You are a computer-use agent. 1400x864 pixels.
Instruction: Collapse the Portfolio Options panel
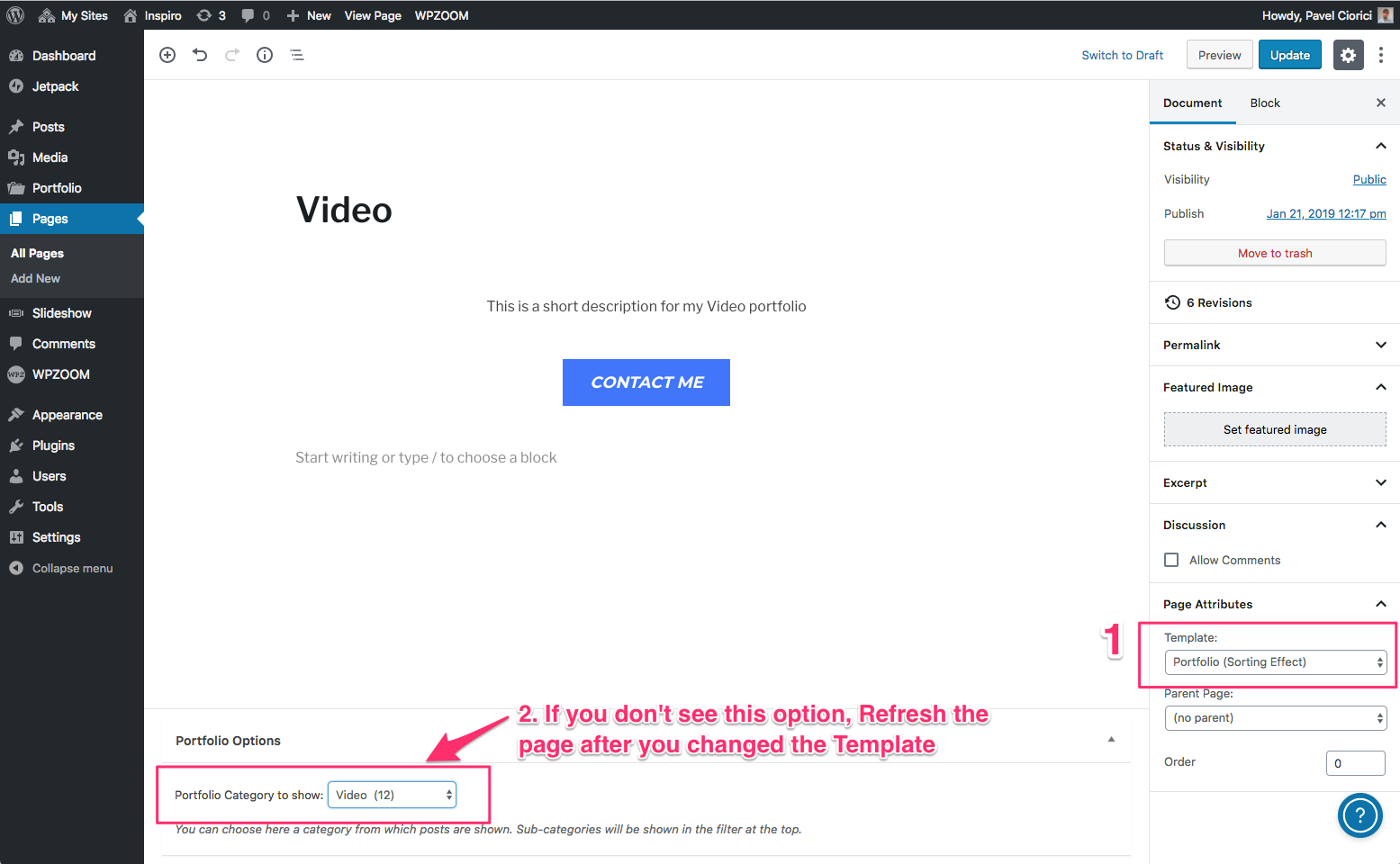tap(1111, 740)
